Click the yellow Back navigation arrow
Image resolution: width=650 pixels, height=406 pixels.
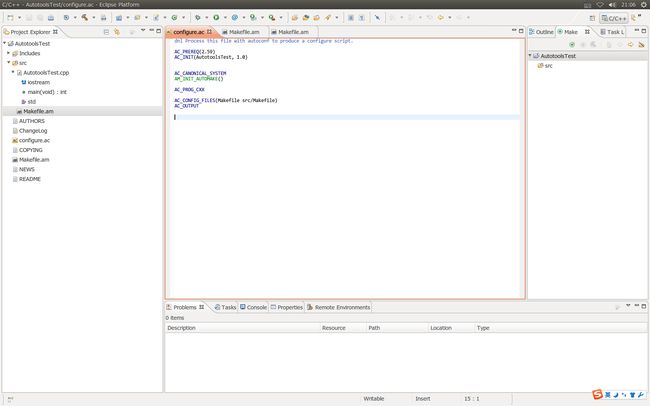[x=441, y=18]
